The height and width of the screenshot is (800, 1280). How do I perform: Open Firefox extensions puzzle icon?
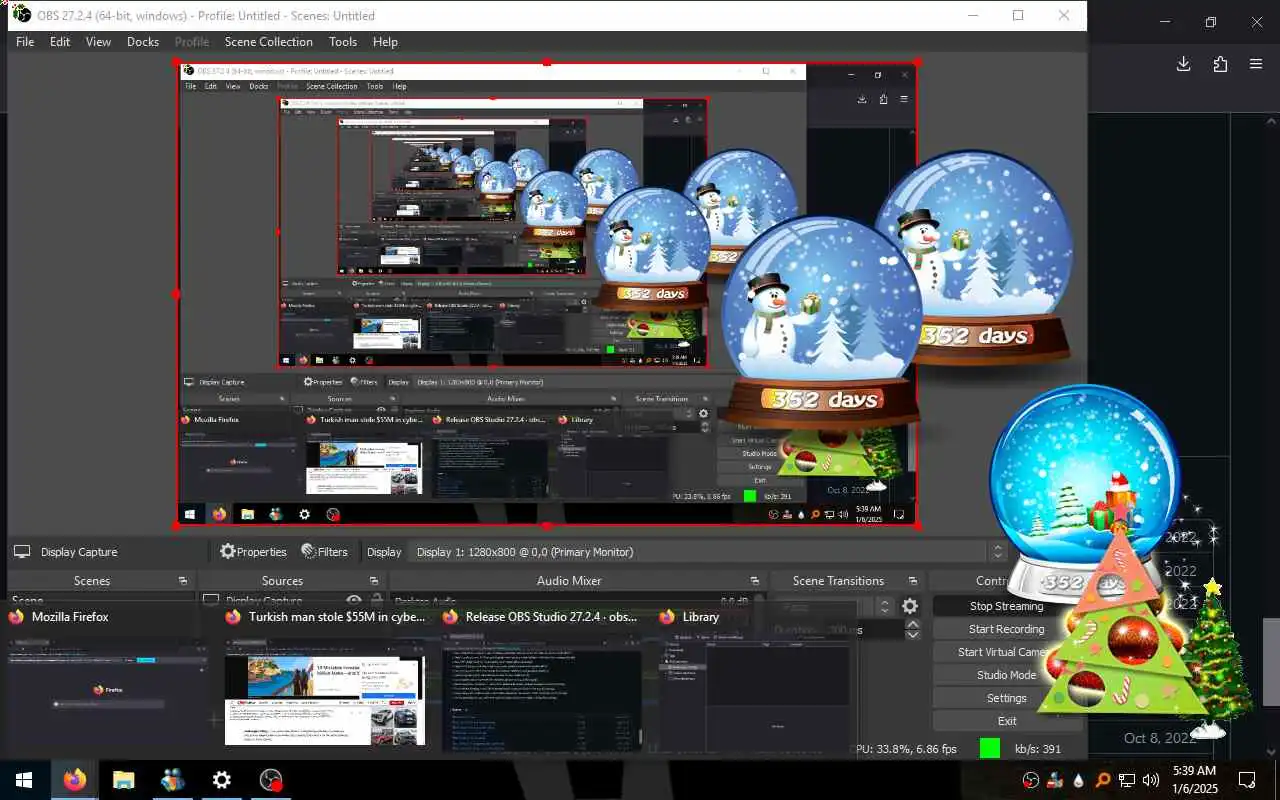point(1220,64)
